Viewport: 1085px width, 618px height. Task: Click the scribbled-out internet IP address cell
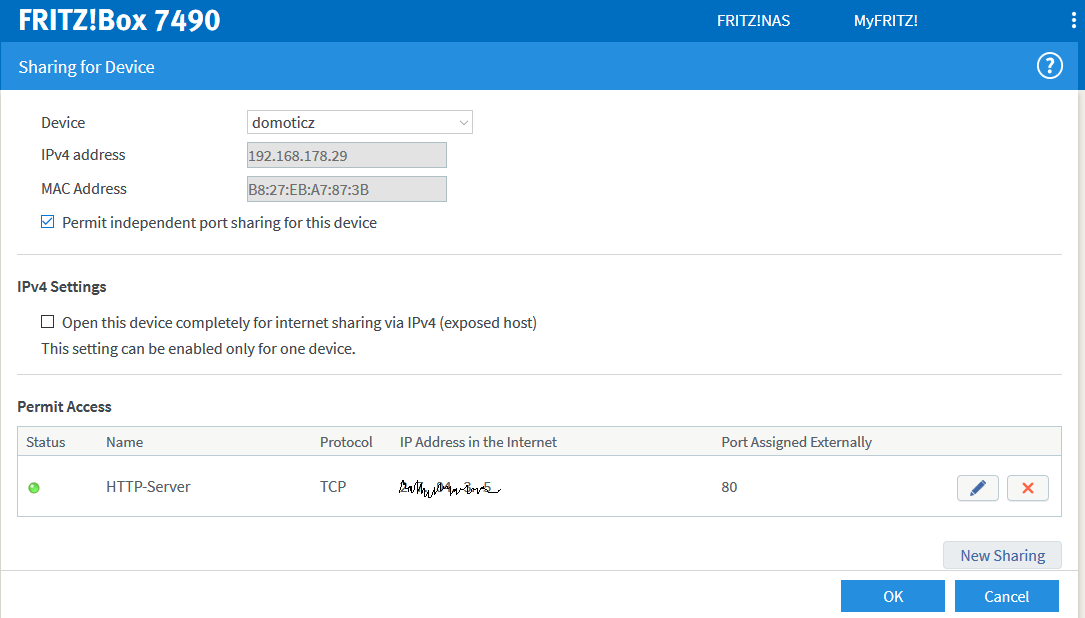pos(450,488)
